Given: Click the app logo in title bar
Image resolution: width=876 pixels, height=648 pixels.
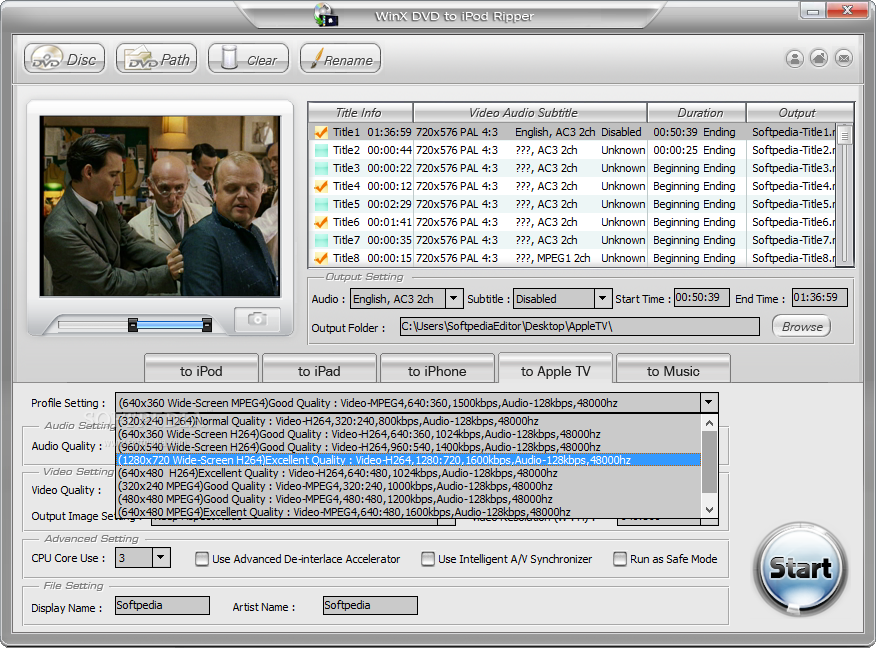Looking at the screenshot, I should (326, 15).
